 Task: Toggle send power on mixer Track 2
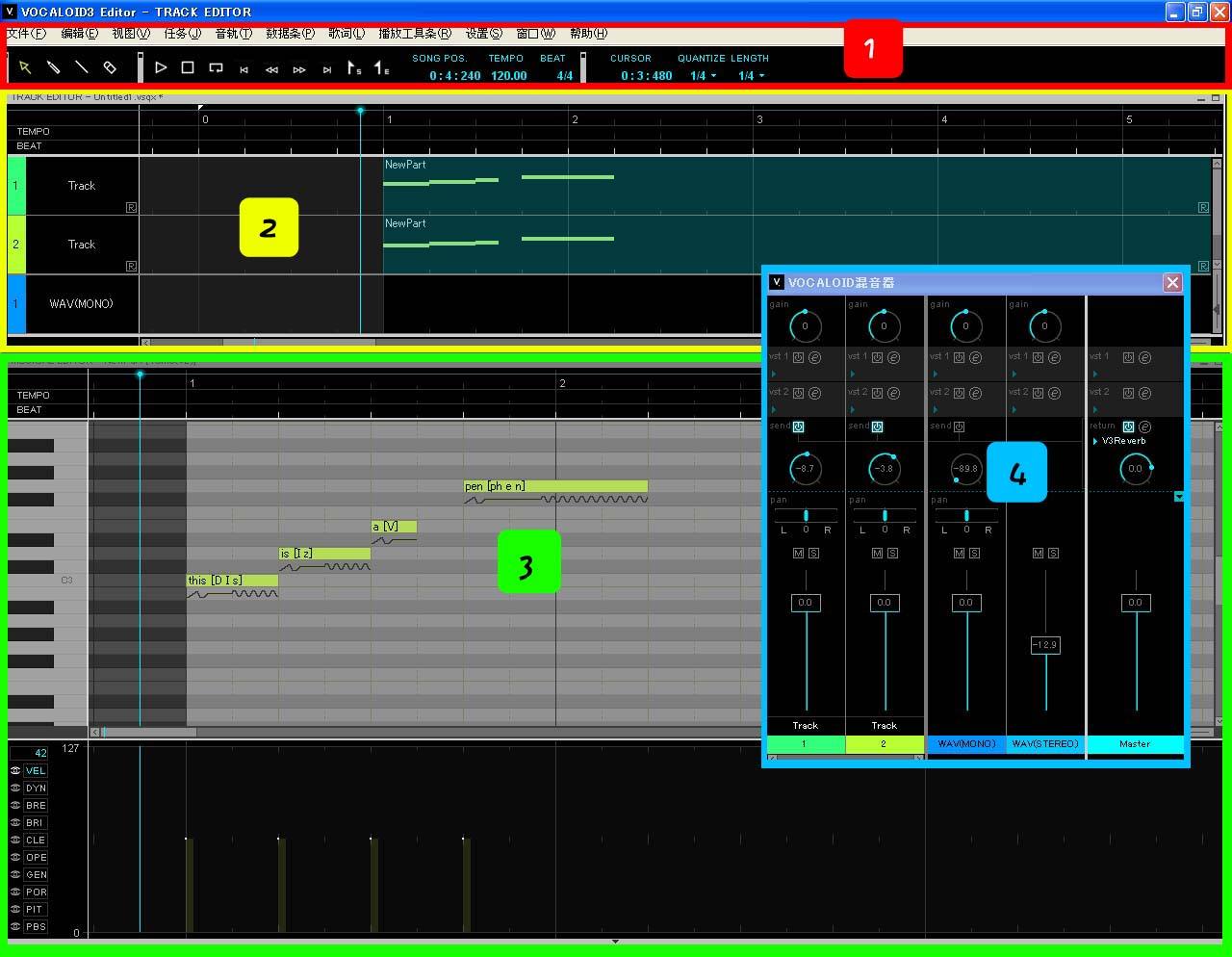tap(878, 427)
